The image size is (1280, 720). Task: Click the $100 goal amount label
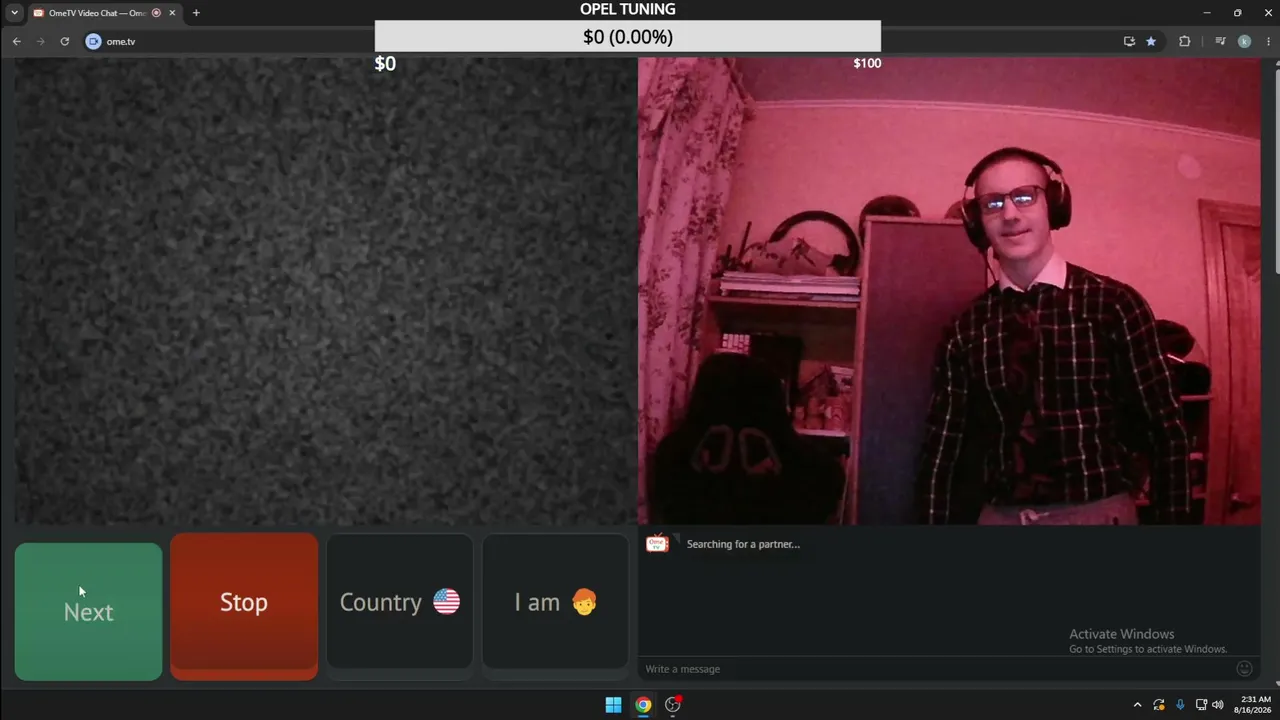[867, 63]
